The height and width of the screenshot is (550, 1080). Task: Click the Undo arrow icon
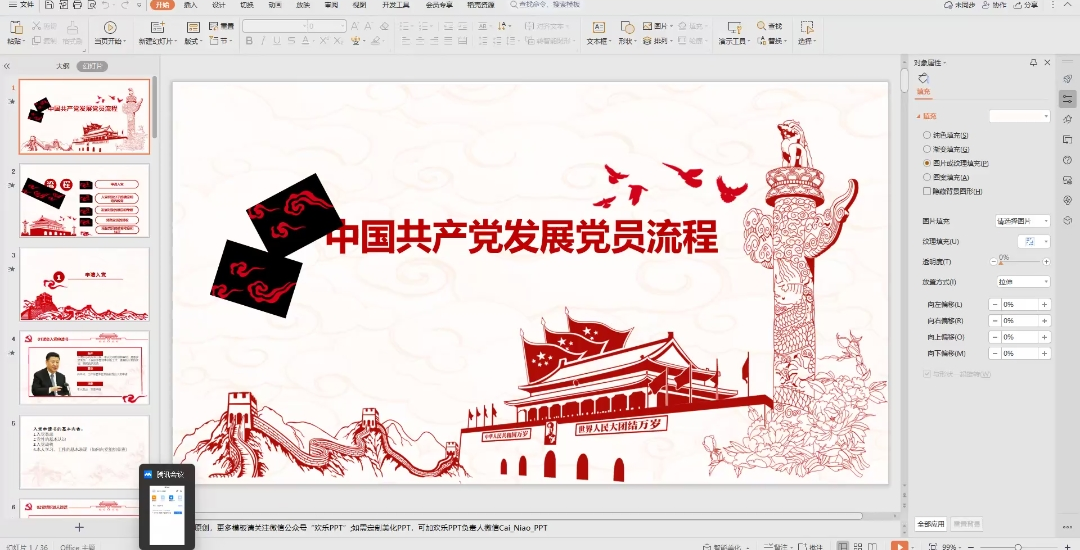[x=105, y=5]
